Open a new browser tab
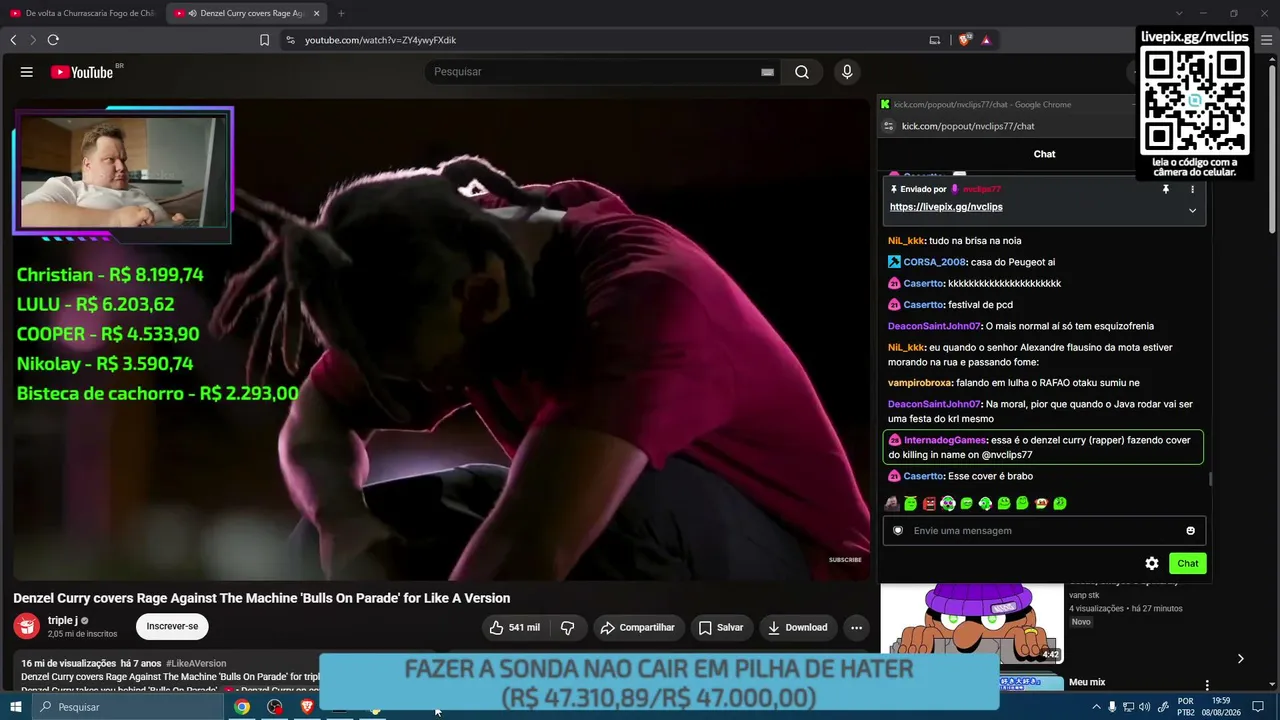The width and height of the screenshot is (1280, 720). point(341,13)
